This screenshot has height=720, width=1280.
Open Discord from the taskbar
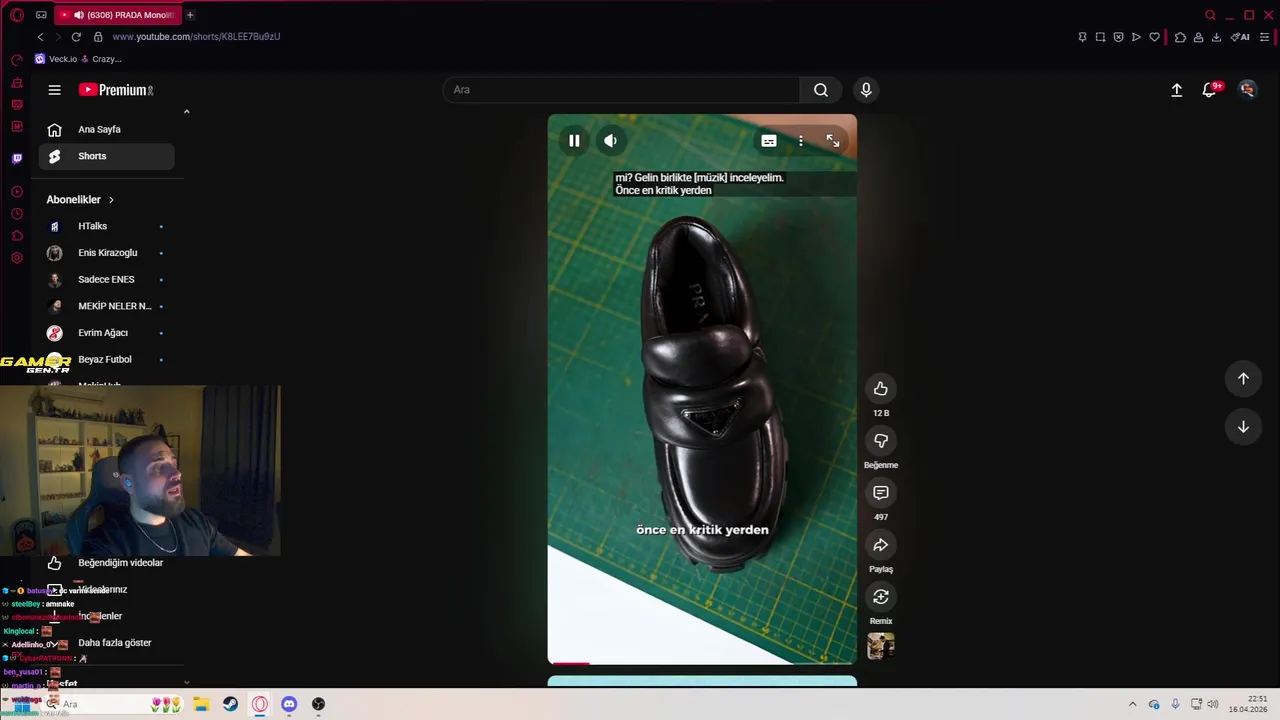tap(289, 704)
